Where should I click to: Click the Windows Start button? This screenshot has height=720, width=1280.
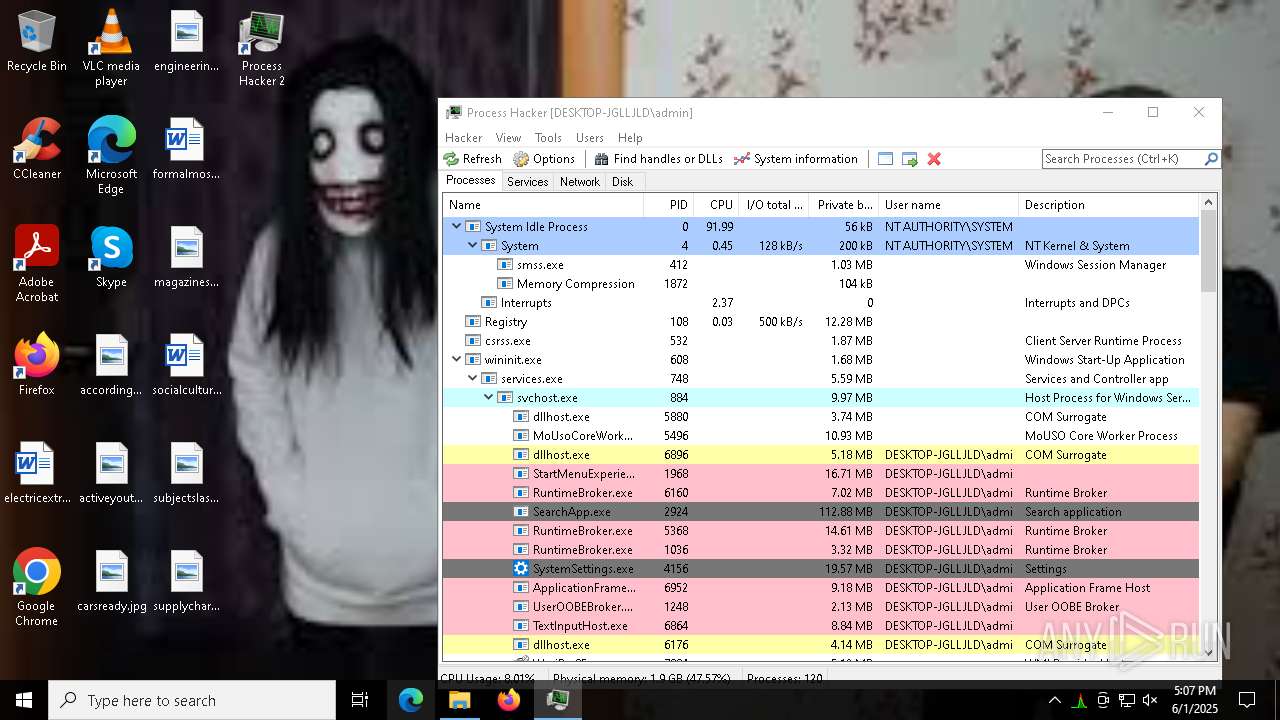coord(24,700)
